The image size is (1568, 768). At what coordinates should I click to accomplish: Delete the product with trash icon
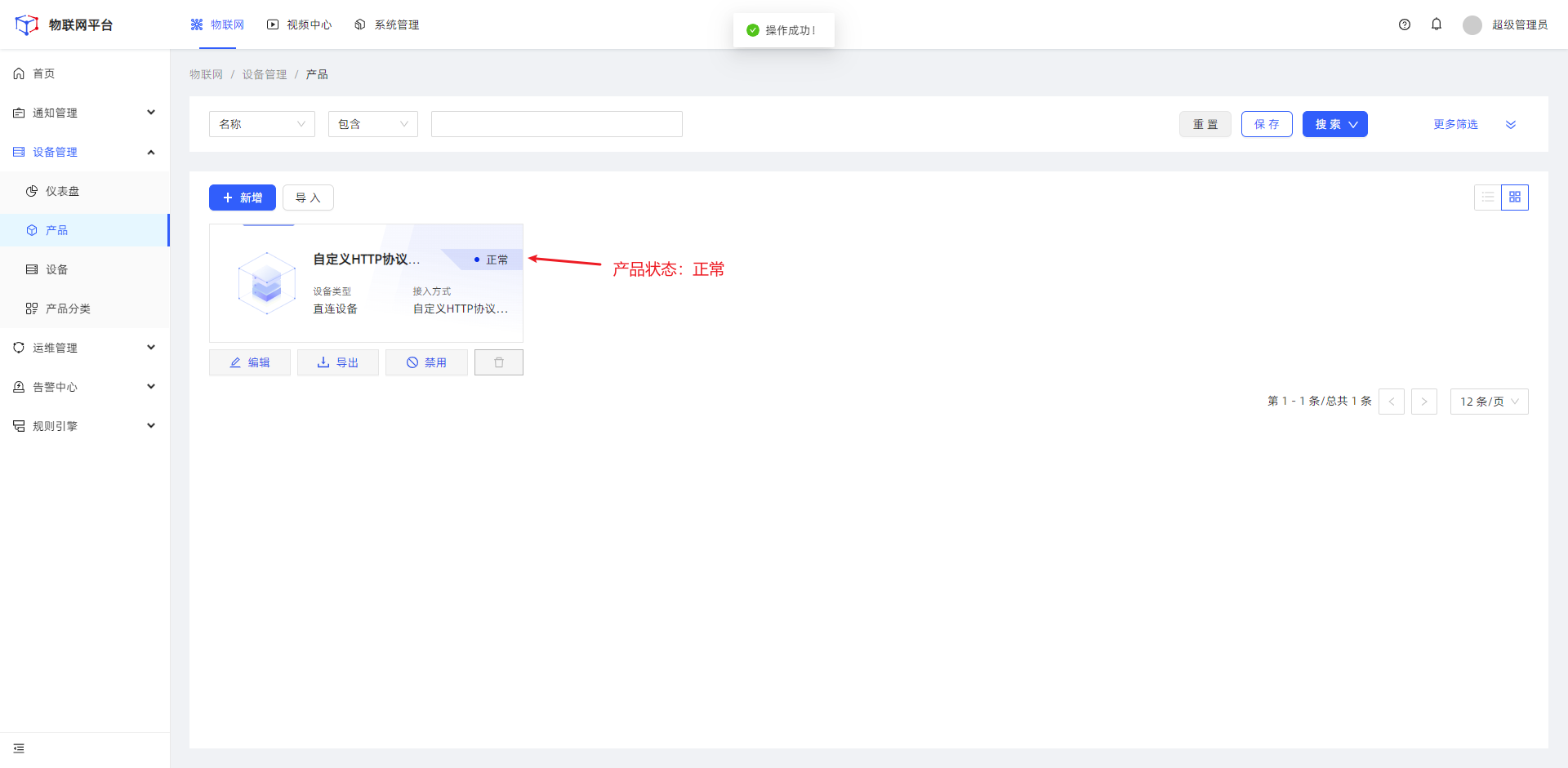click(x=499, y=362)
